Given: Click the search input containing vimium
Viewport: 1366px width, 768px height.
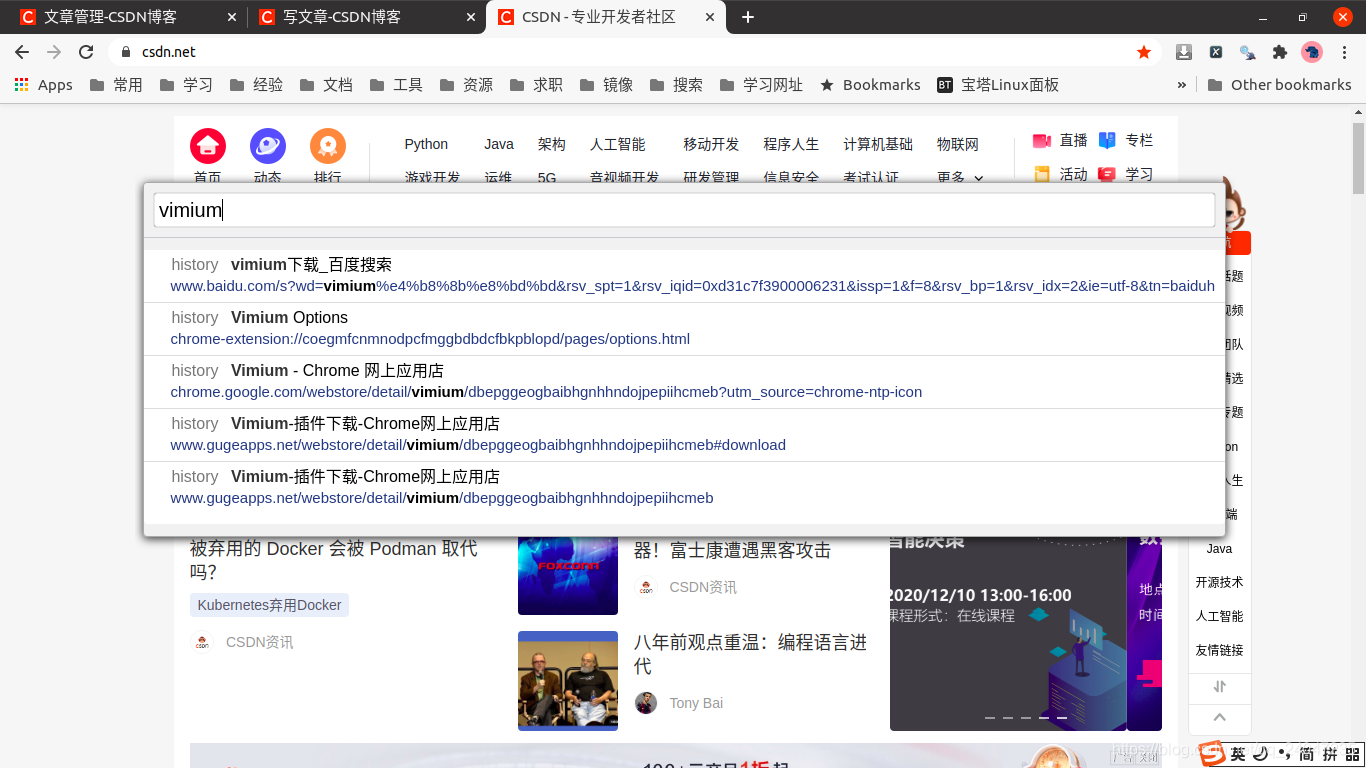Looking at the screenshot, I should click(x=683, y=210).
